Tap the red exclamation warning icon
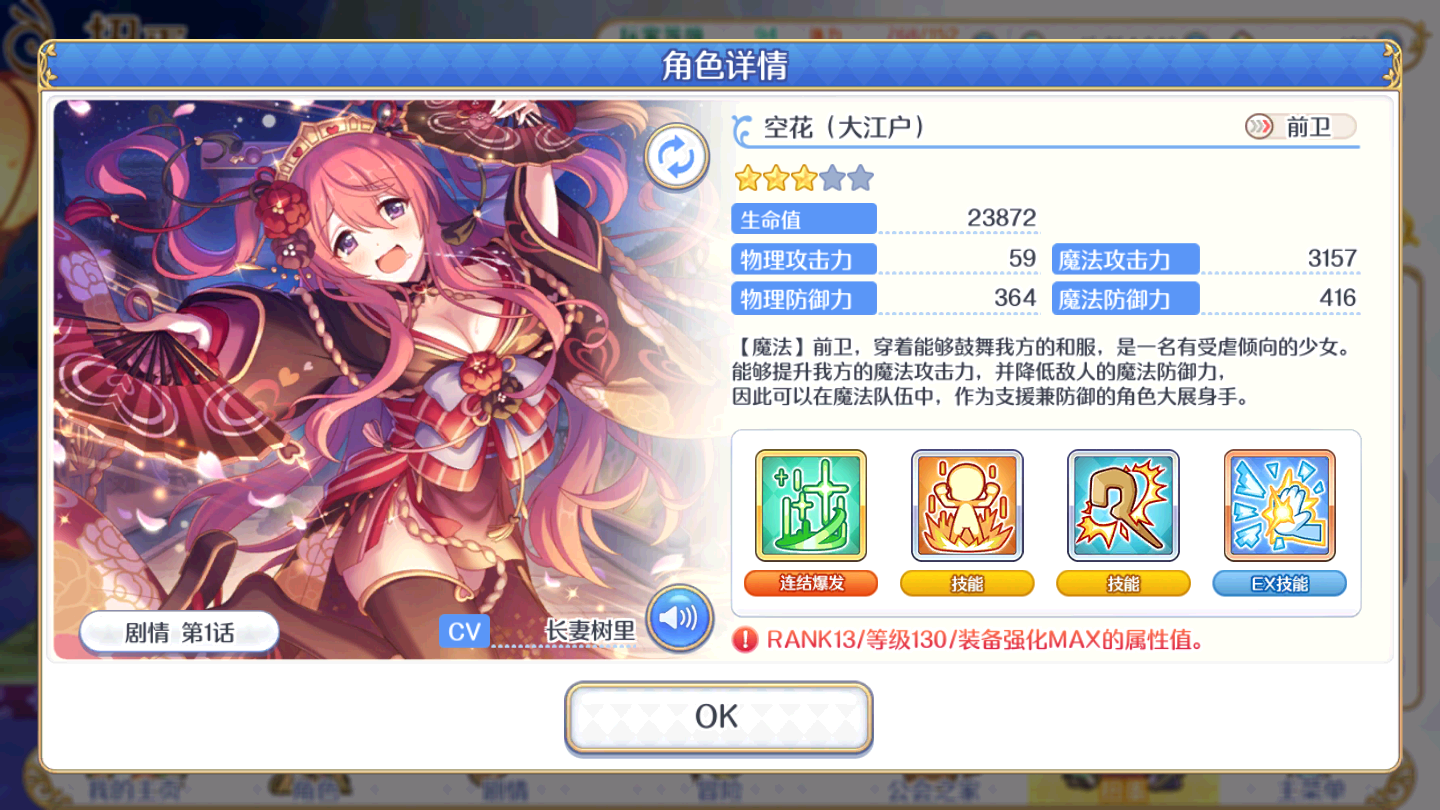Image resolution: width=1440 pixels, height=810 pixels. pyautogui.click(x=745, y=640)
